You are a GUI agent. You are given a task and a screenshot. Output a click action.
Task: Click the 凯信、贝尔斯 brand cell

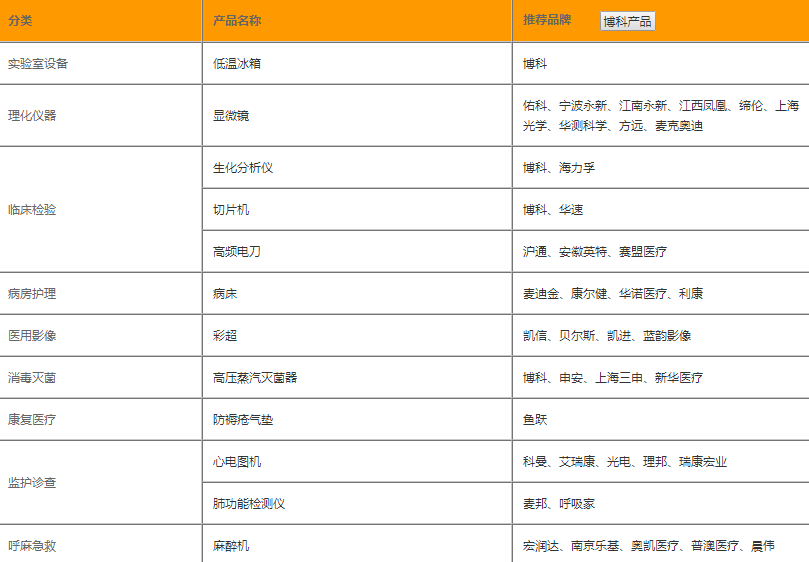tap(661, 335)
